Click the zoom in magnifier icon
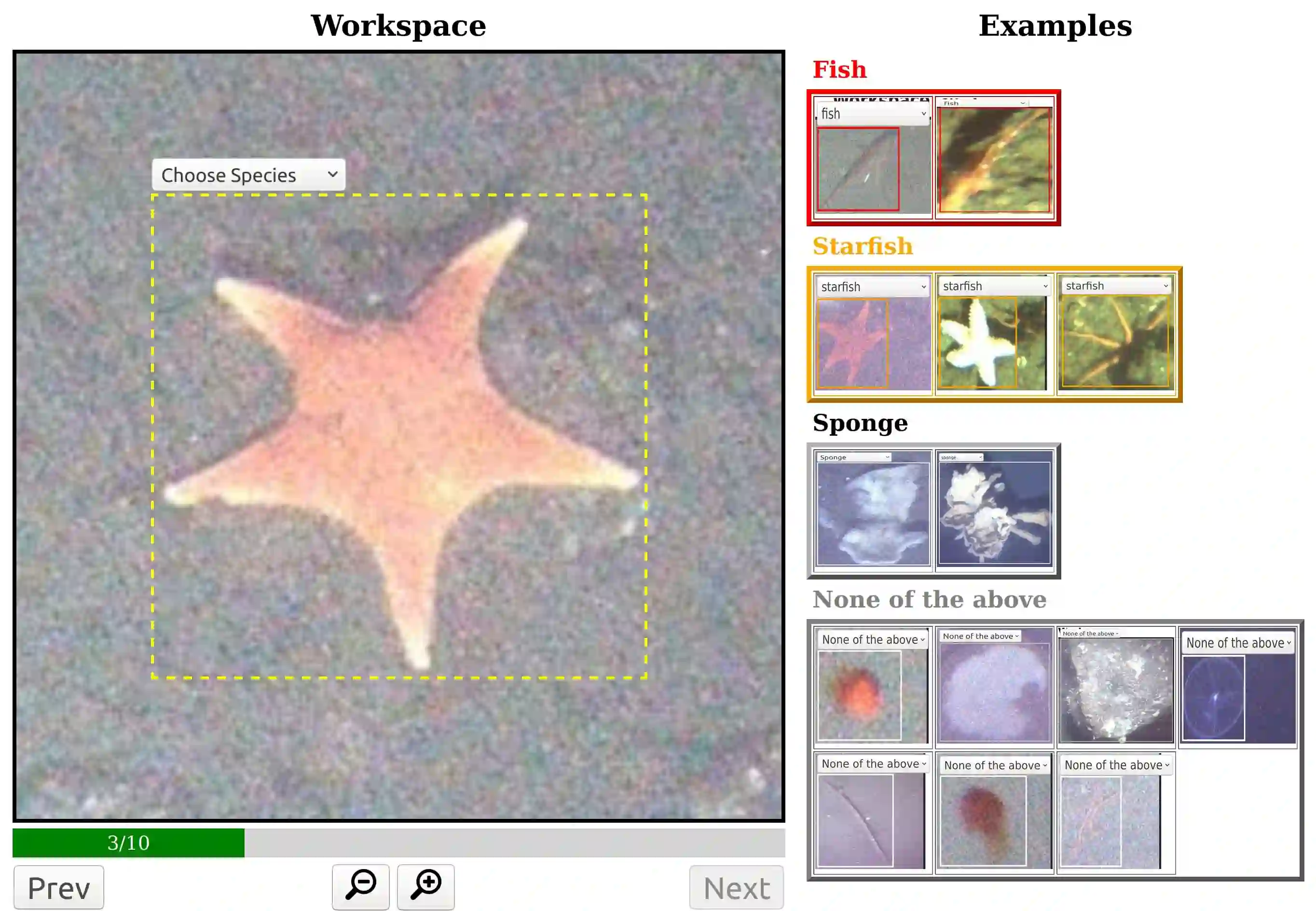This screenshot has height=911, width=1316. 426,886
